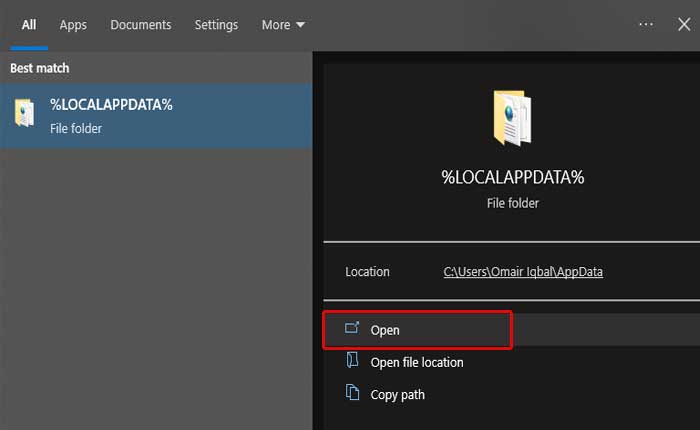Viewport: 700px width, 430px height.
Task: Close the search panel with X
Action: (683, 24)
